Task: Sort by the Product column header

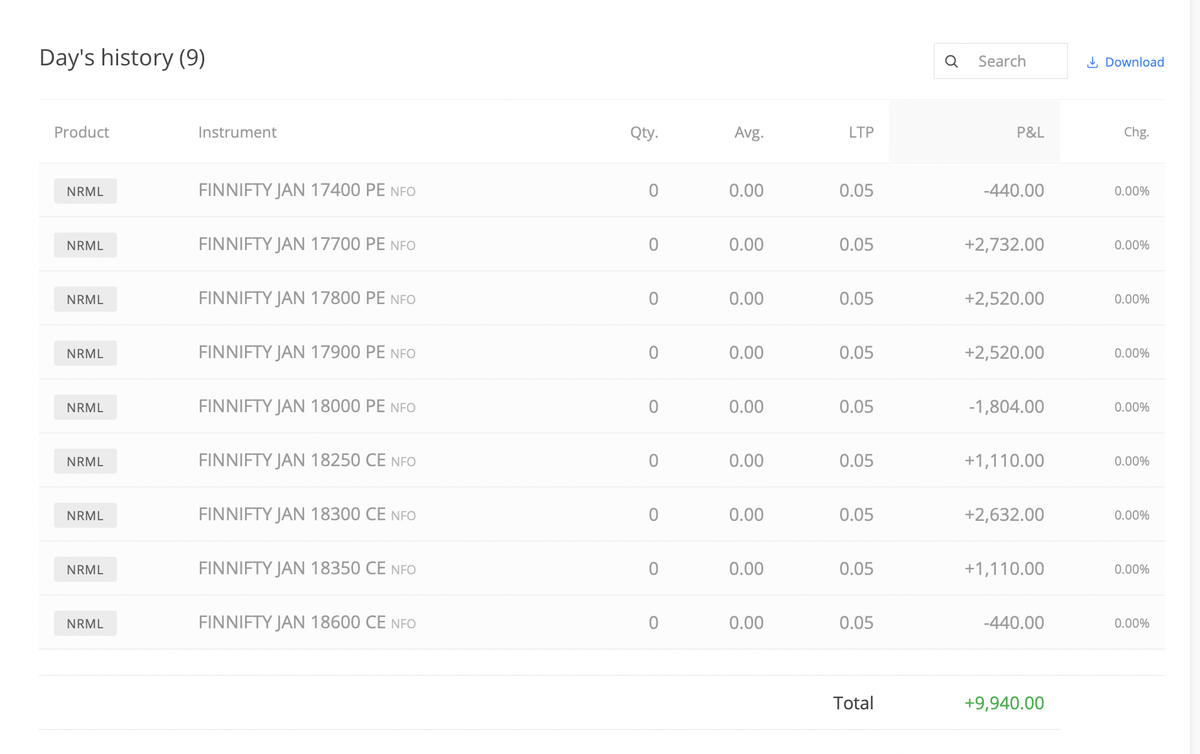Action: pyautogui.click(x=81, y=132)
